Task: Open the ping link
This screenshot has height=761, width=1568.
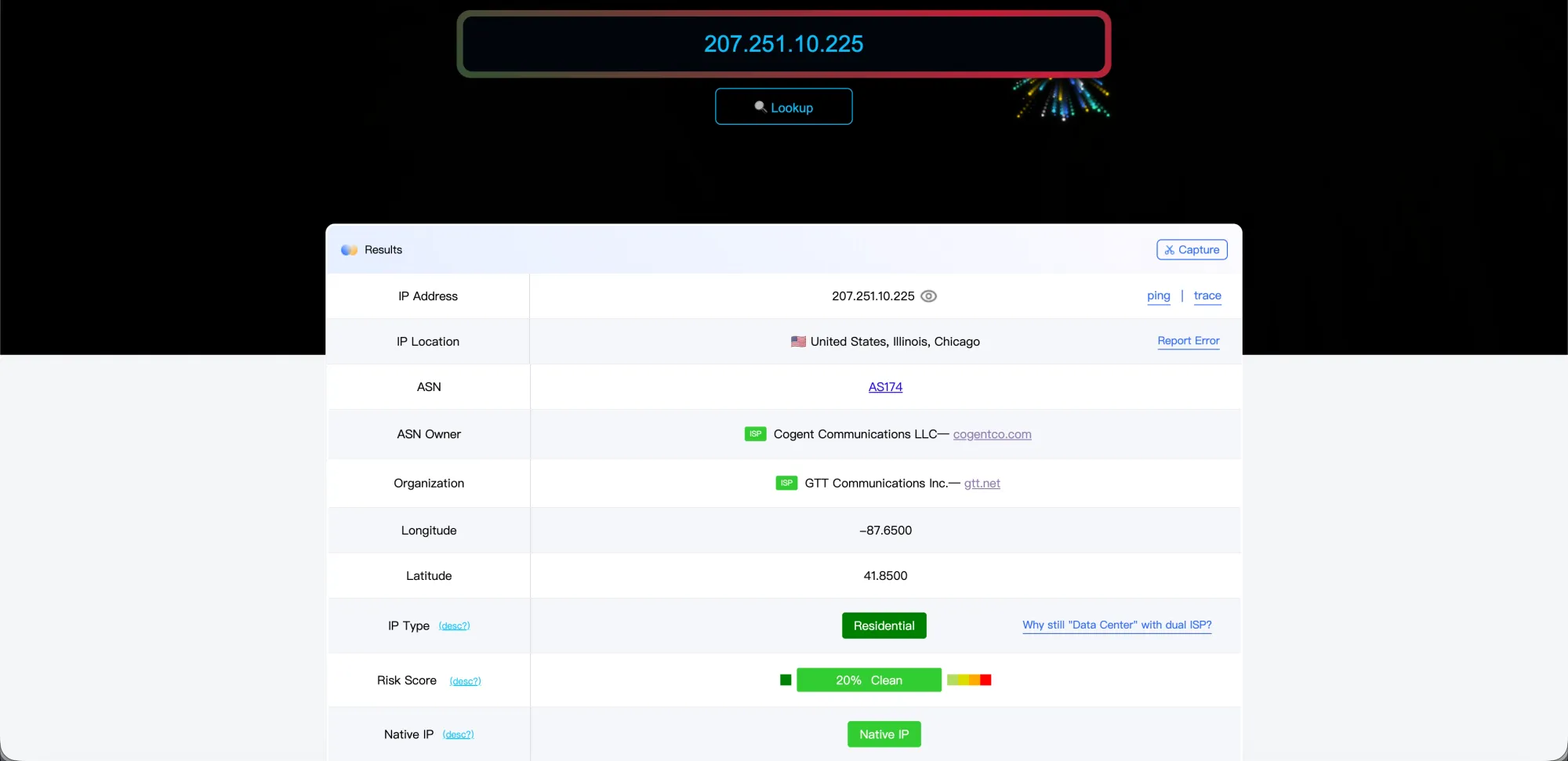Action: [x=1158, y=296]
